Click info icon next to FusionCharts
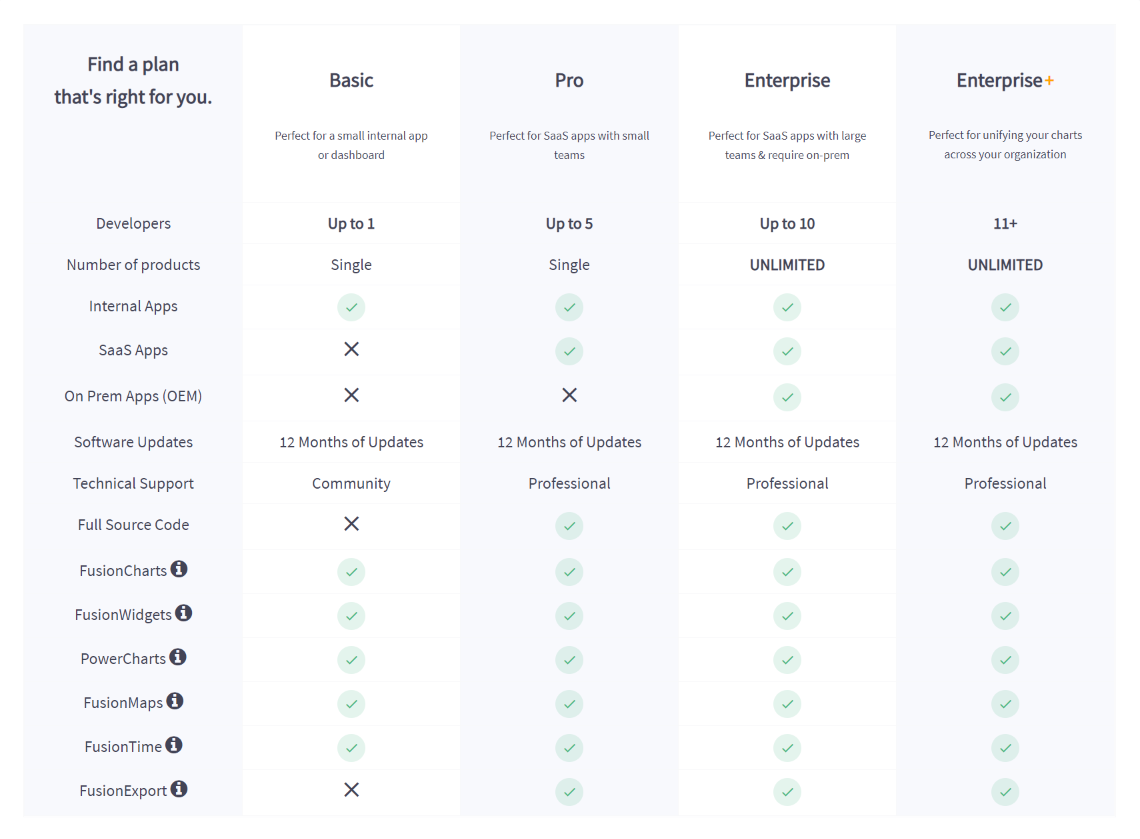 [179, 569]
